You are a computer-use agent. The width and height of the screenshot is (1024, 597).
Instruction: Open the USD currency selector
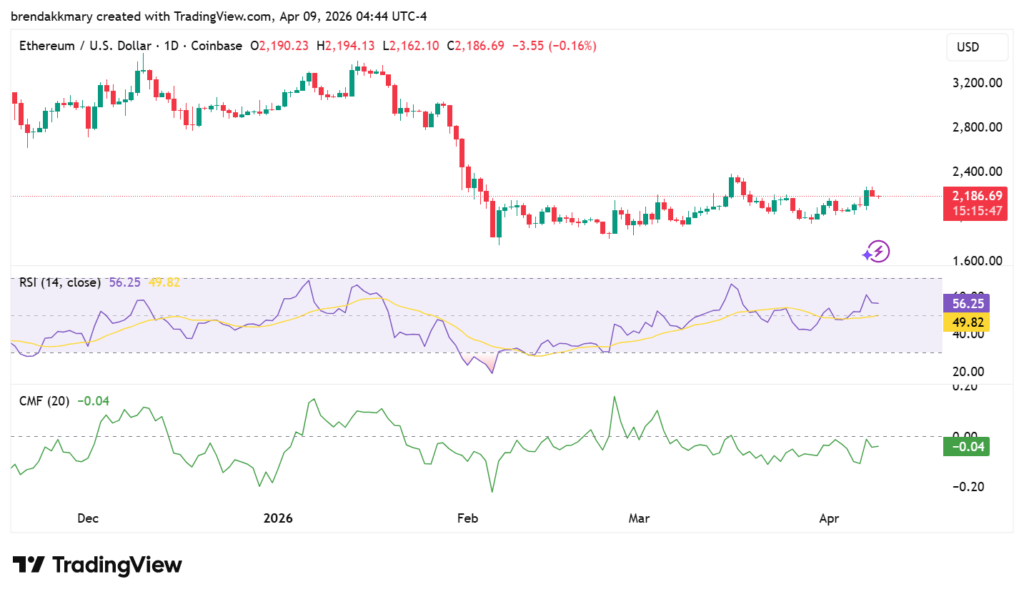(x=977, y=46)
